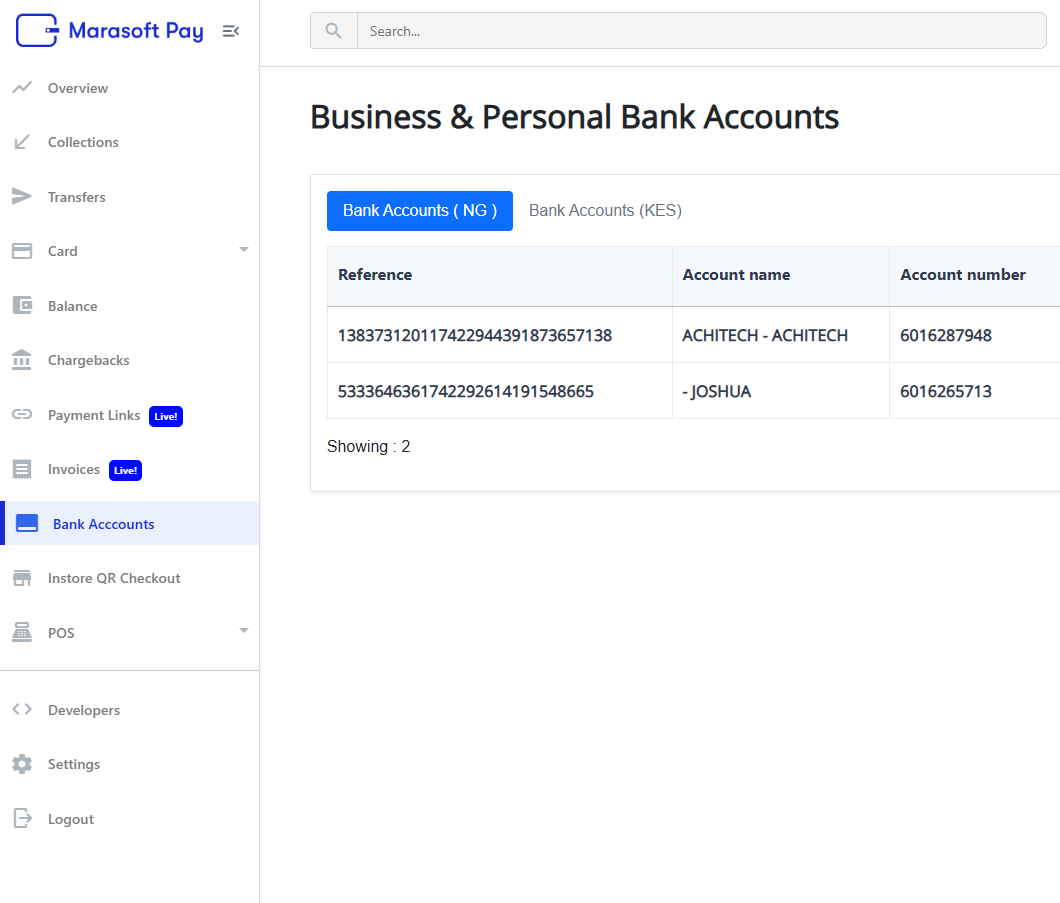The image size is (1060, 903).
Task: Select the Bank Accounts ( NG ) tab
Action: pos(419,211)
